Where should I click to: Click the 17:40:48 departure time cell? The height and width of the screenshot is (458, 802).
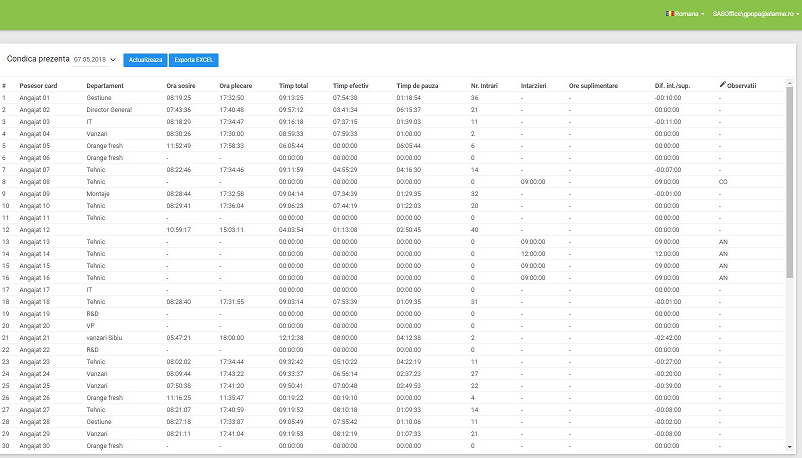coord(232,110)
